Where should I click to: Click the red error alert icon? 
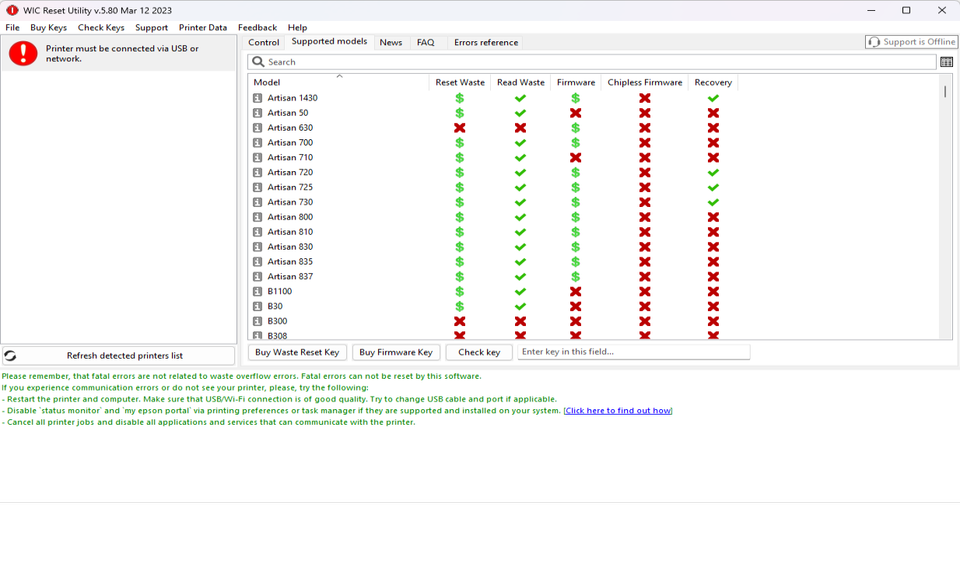[22, 54]
